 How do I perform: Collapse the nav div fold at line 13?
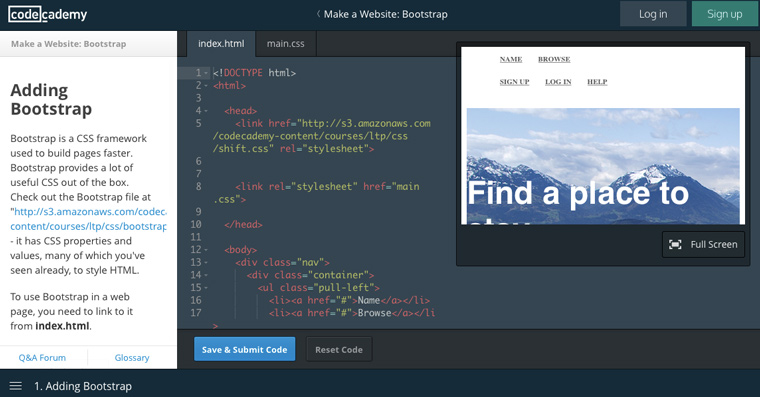point(206,262)
